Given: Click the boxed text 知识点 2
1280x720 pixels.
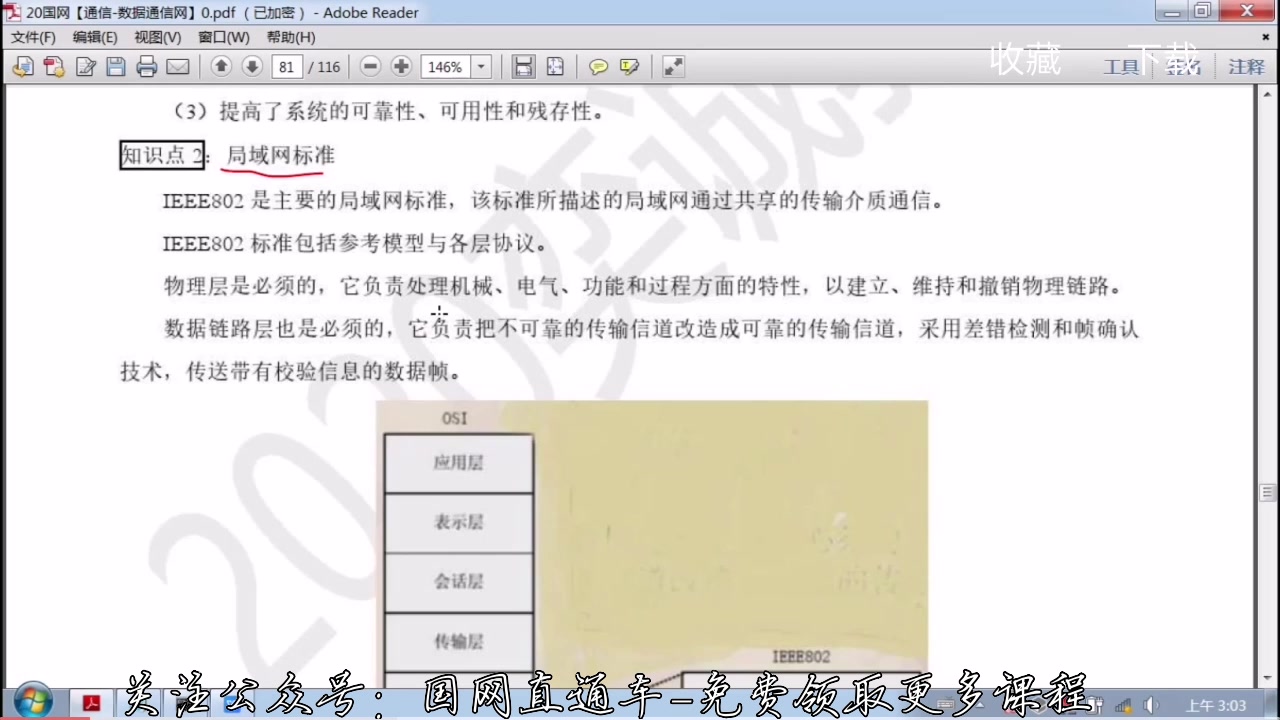Looking at the screenshot, I should pos(162,155).
